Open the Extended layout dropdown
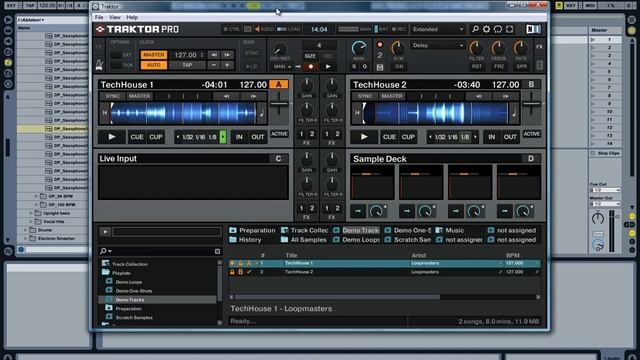Image resolution: width=640 pixels, height=360 pixels. click(x=438, y=29)
